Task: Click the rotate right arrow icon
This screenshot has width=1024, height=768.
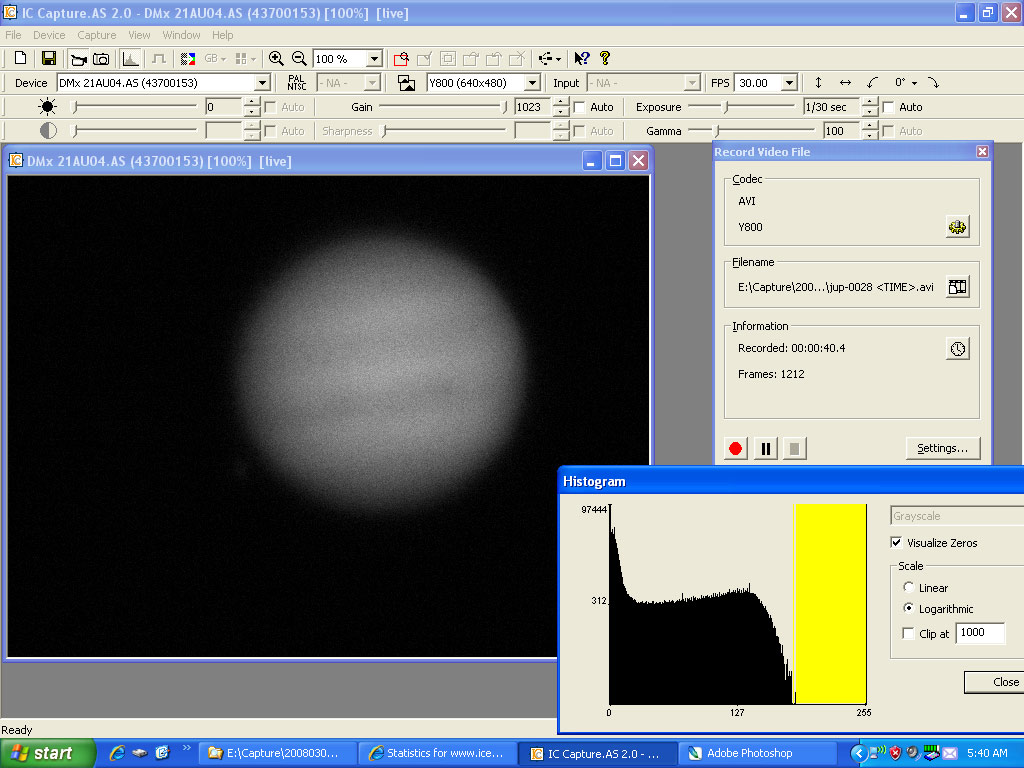Action: pos(933,83)
